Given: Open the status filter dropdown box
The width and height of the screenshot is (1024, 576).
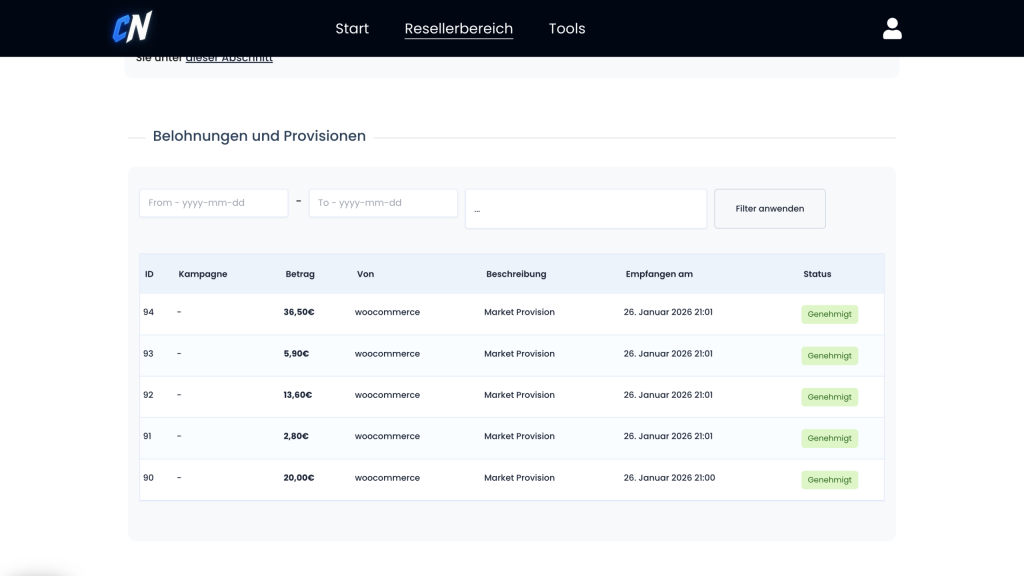Looking at the screenshot, I should [x=585, y=209].
